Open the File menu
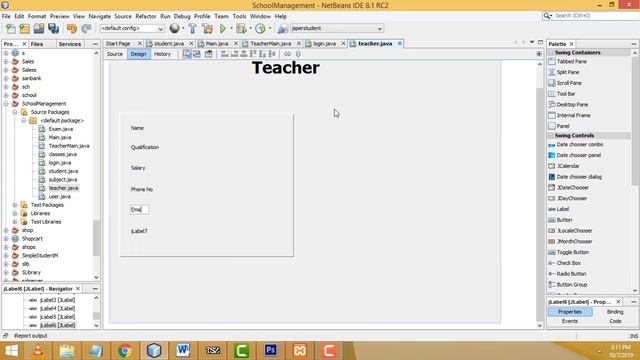 coord(6,16)
